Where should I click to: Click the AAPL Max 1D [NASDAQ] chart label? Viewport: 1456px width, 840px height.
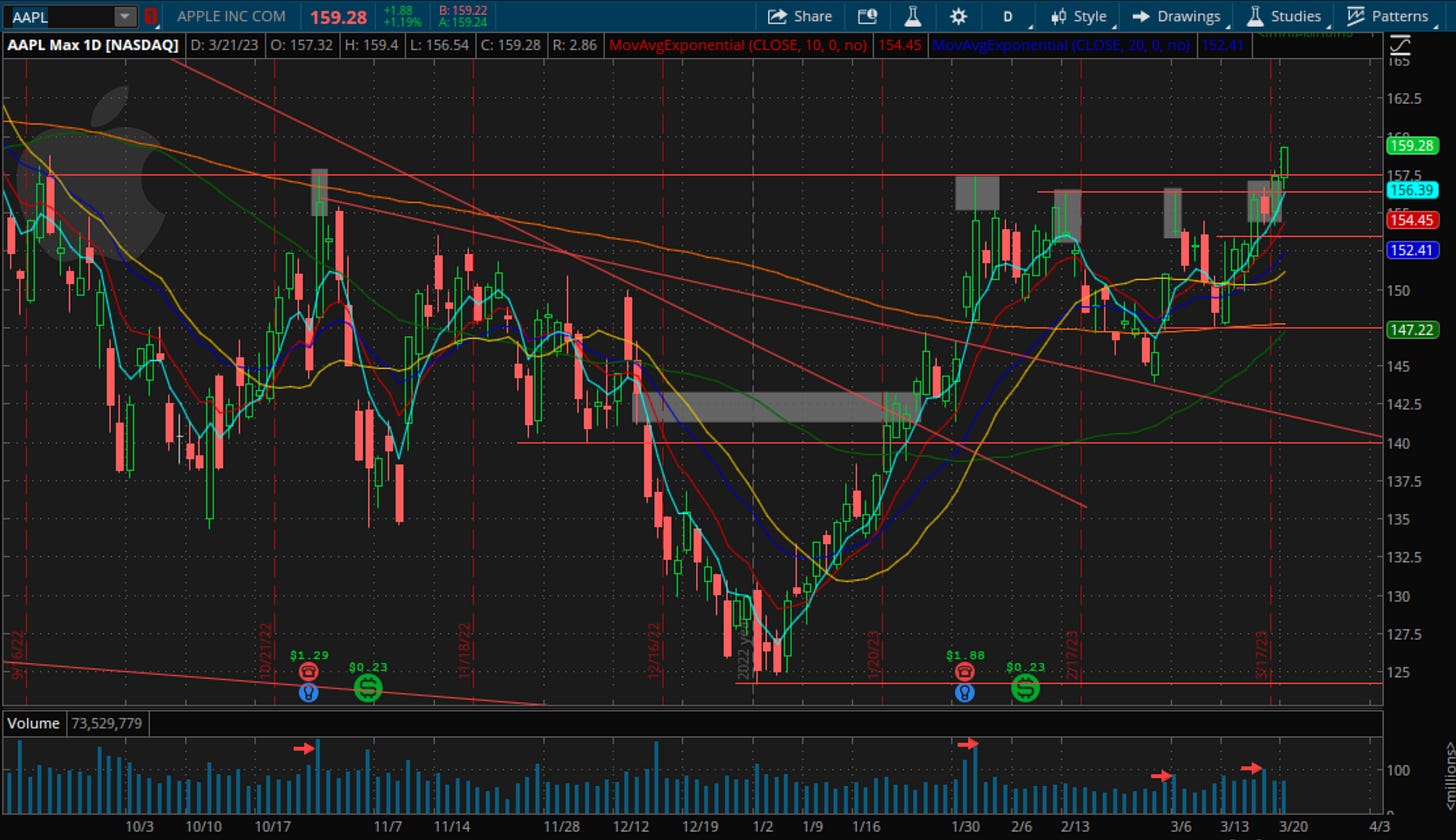click(x=95, y=45)
